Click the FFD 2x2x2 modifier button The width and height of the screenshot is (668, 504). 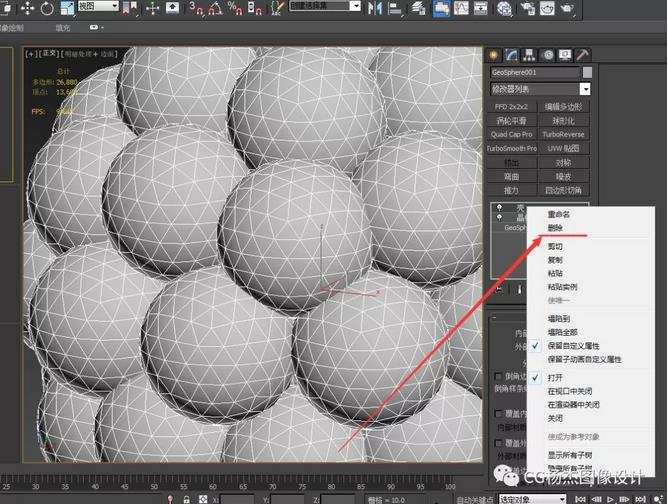pos(511,107)
